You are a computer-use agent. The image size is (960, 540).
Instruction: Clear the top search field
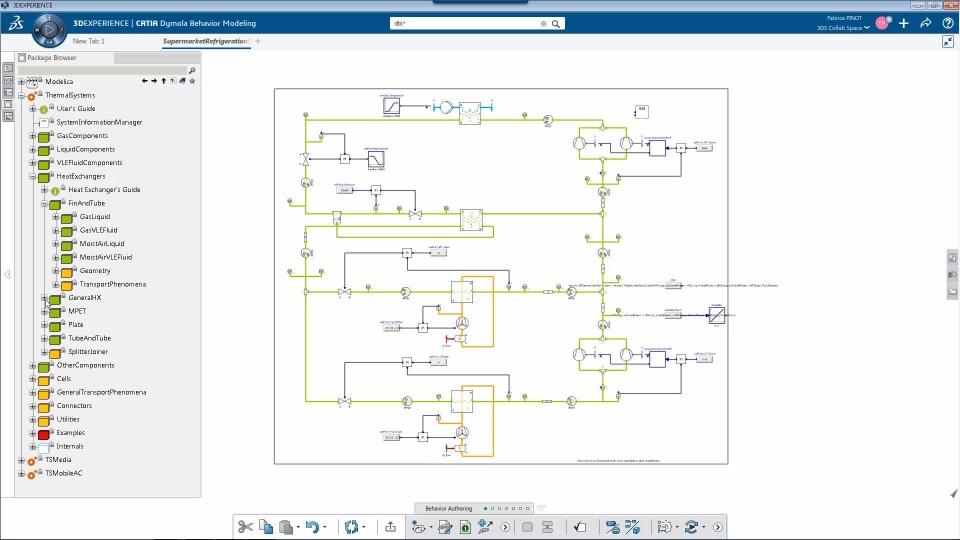click(543, 24)
